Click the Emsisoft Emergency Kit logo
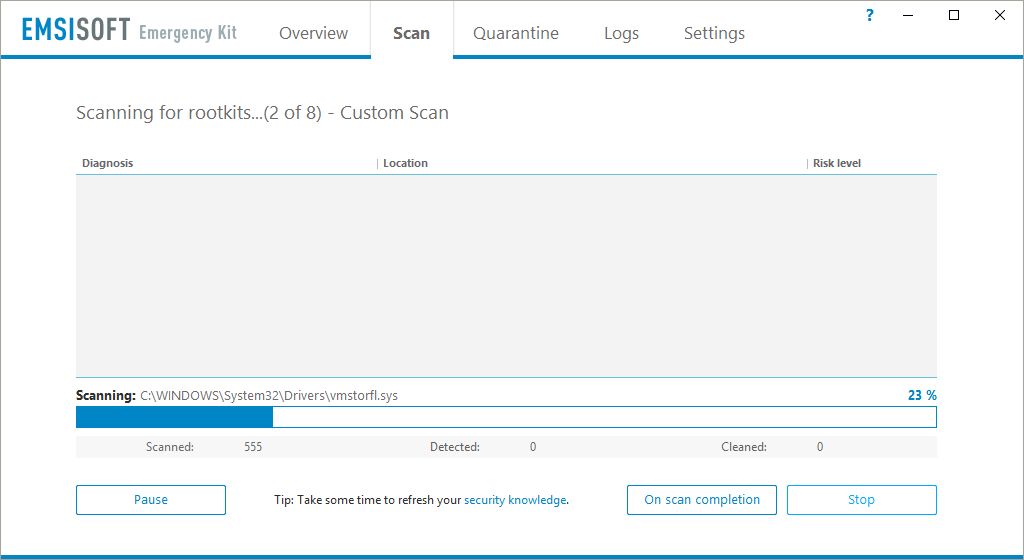The image size is (1024, 560). 129,31
